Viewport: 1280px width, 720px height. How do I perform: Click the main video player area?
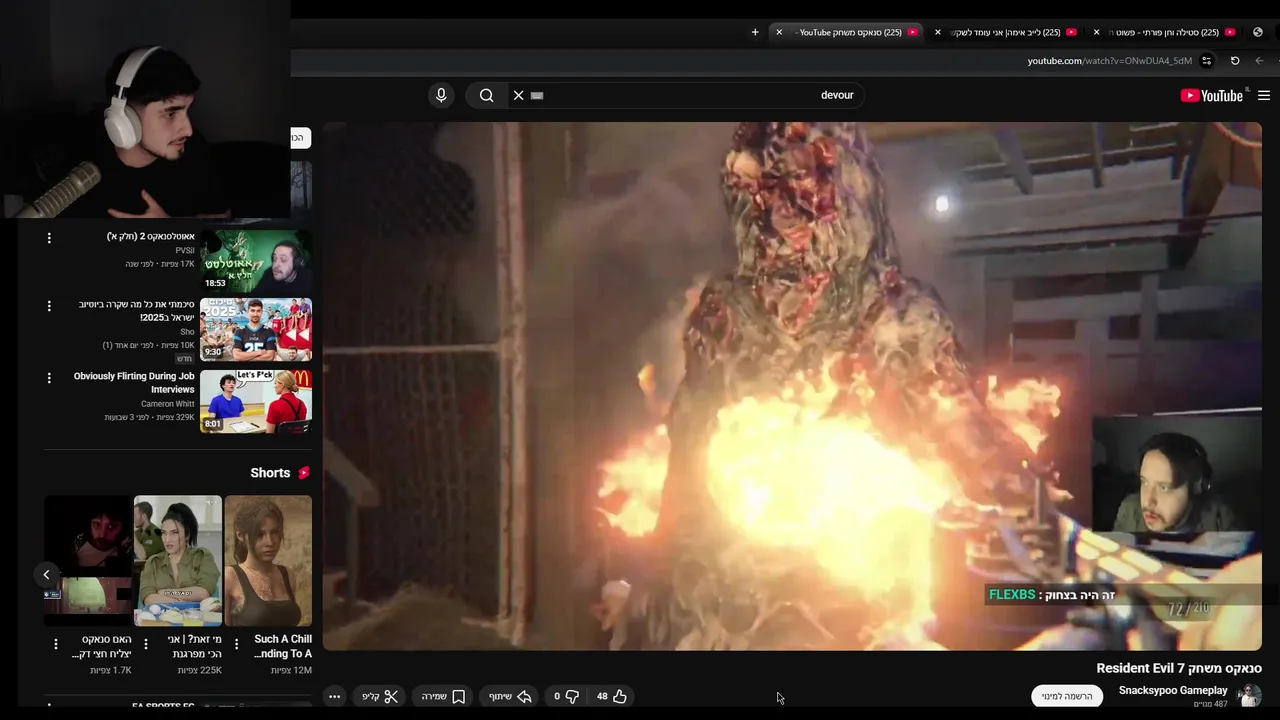pos(792,386)
